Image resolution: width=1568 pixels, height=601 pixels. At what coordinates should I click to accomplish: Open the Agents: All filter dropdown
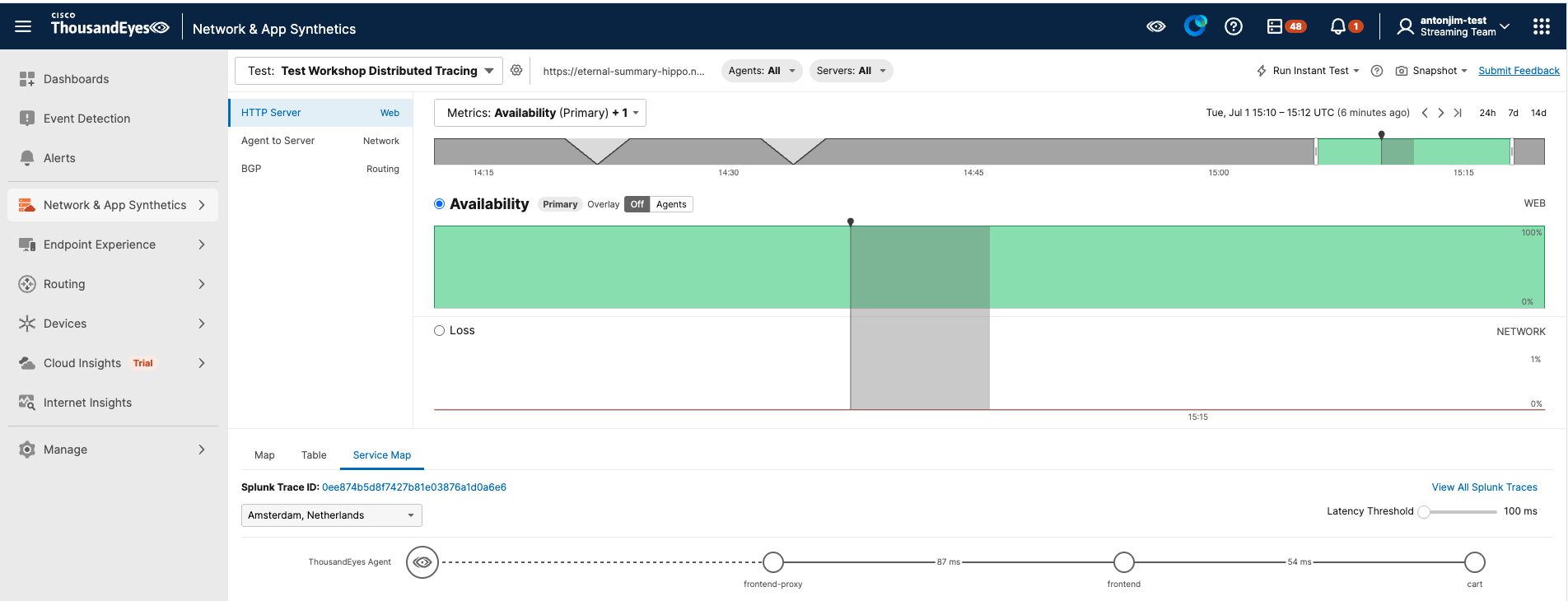pyautogui.click(x=762, y=71)
